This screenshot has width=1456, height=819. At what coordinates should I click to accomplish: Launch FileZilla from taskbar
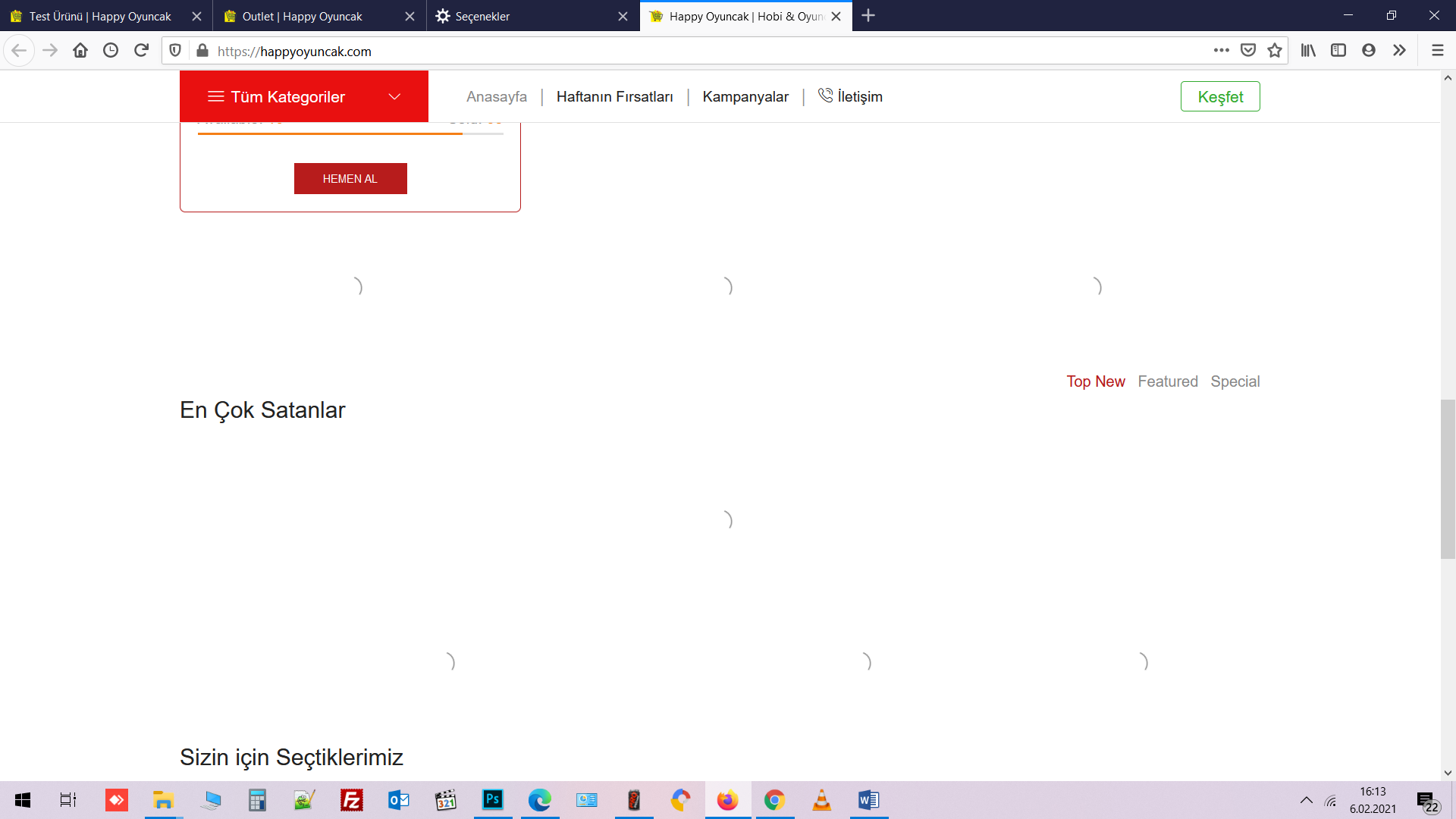coord(352,800)
